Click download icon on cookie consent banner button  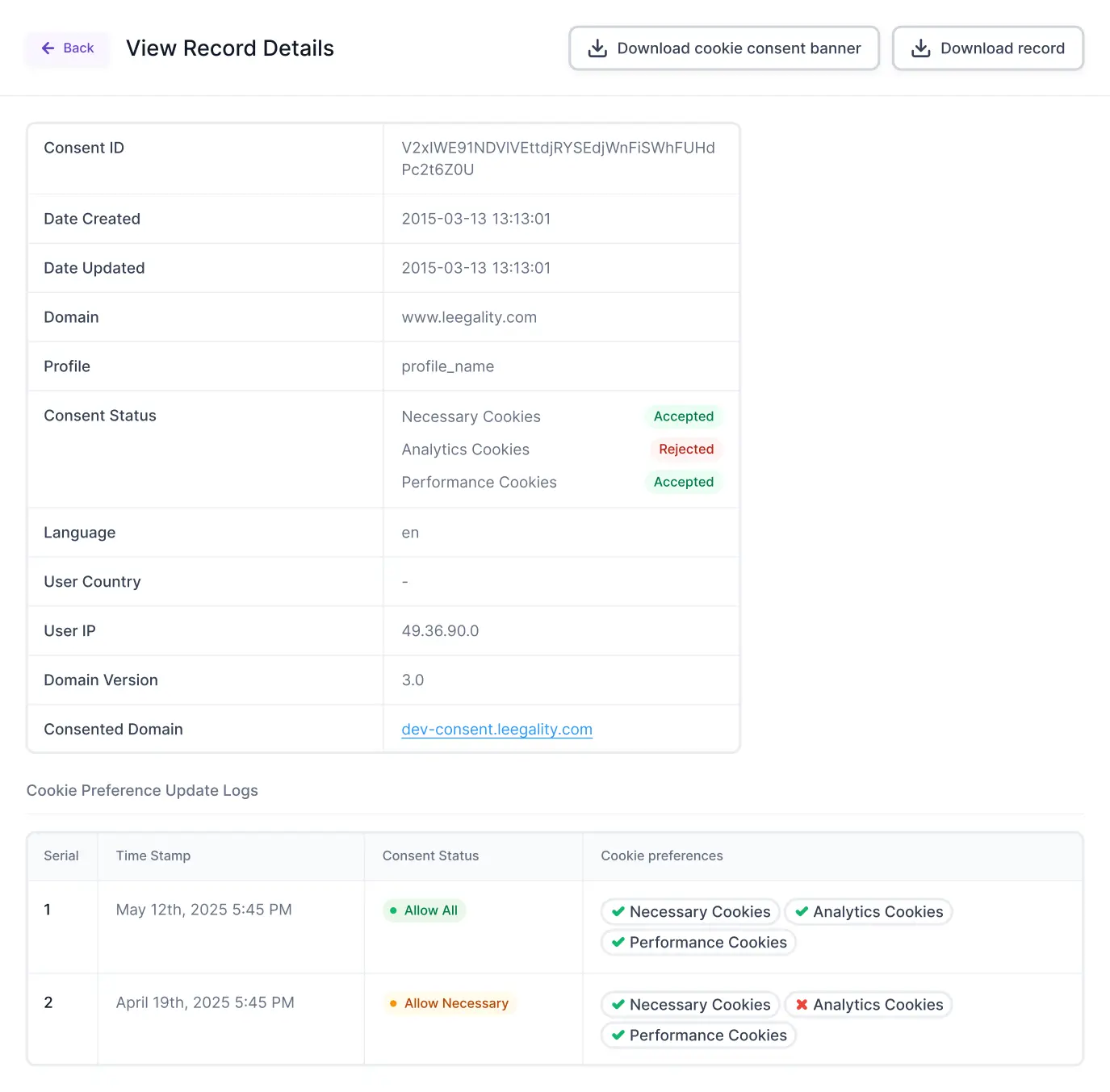[x=597, y=48]
